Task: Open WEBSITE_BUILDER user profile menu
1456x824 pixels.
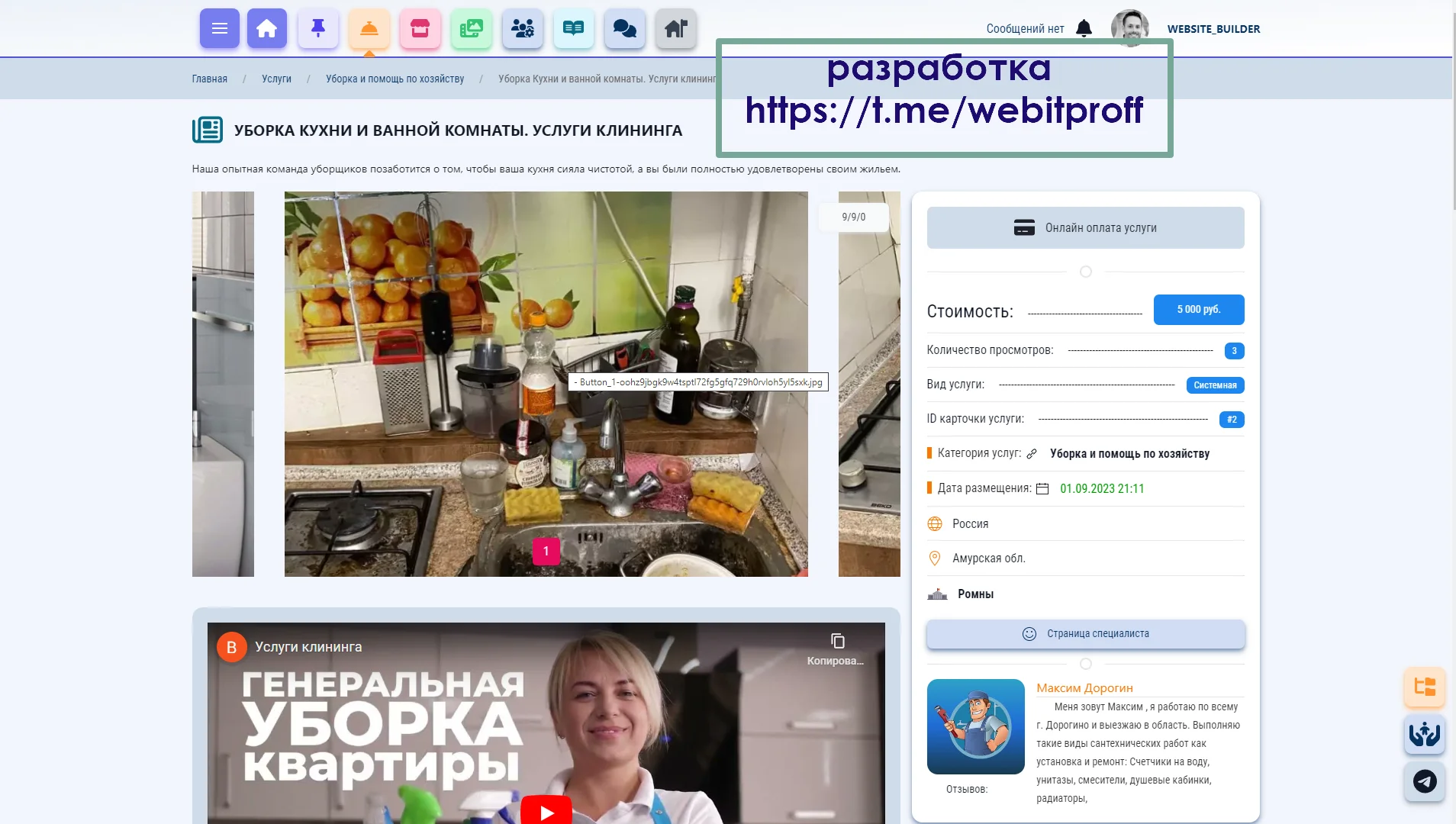Action: 1213,29
